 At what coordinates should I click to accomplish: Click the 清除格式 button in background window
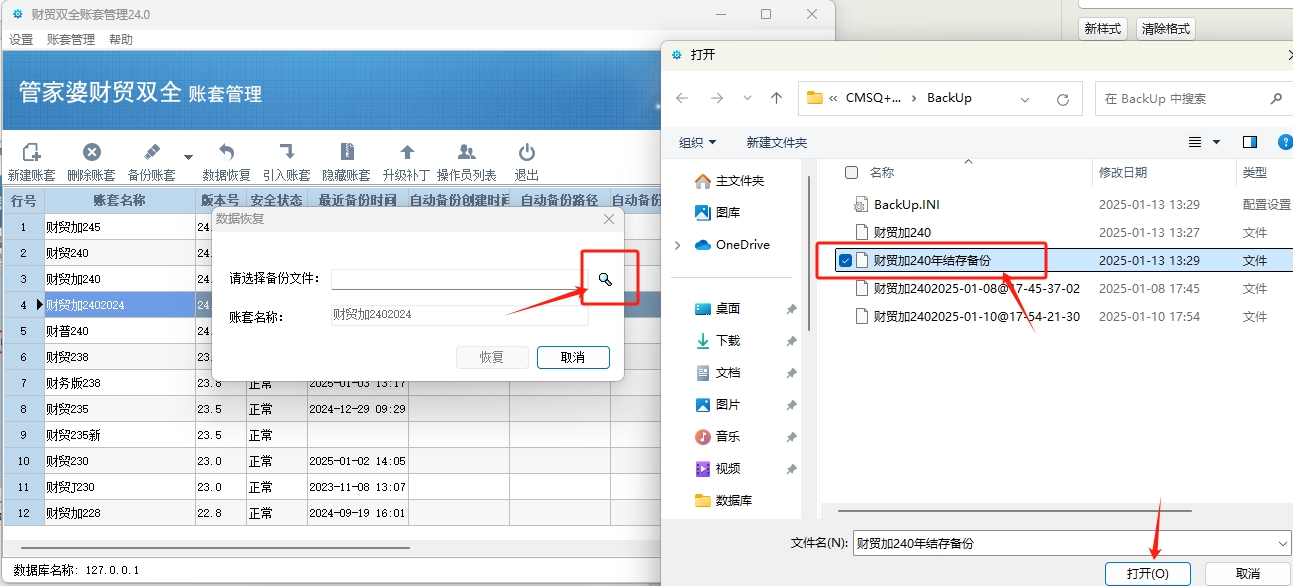pyautogui.click(x=1166, y=29)
